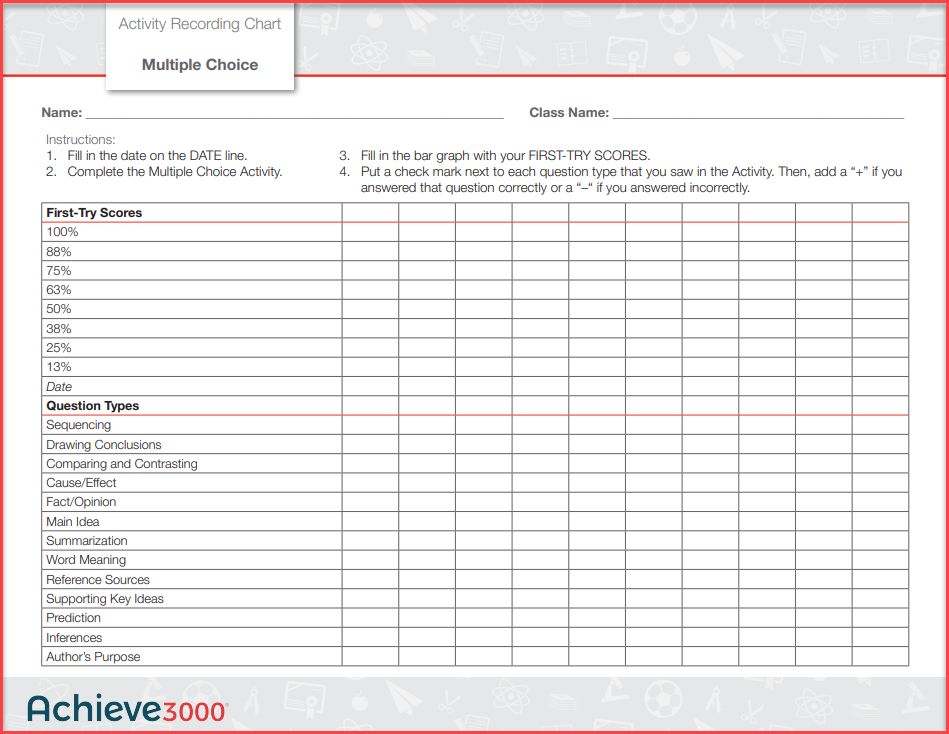Screen dimensions: 949x734
Task: Click the "Author's Purpose" row label
Action: click(93, 657)
